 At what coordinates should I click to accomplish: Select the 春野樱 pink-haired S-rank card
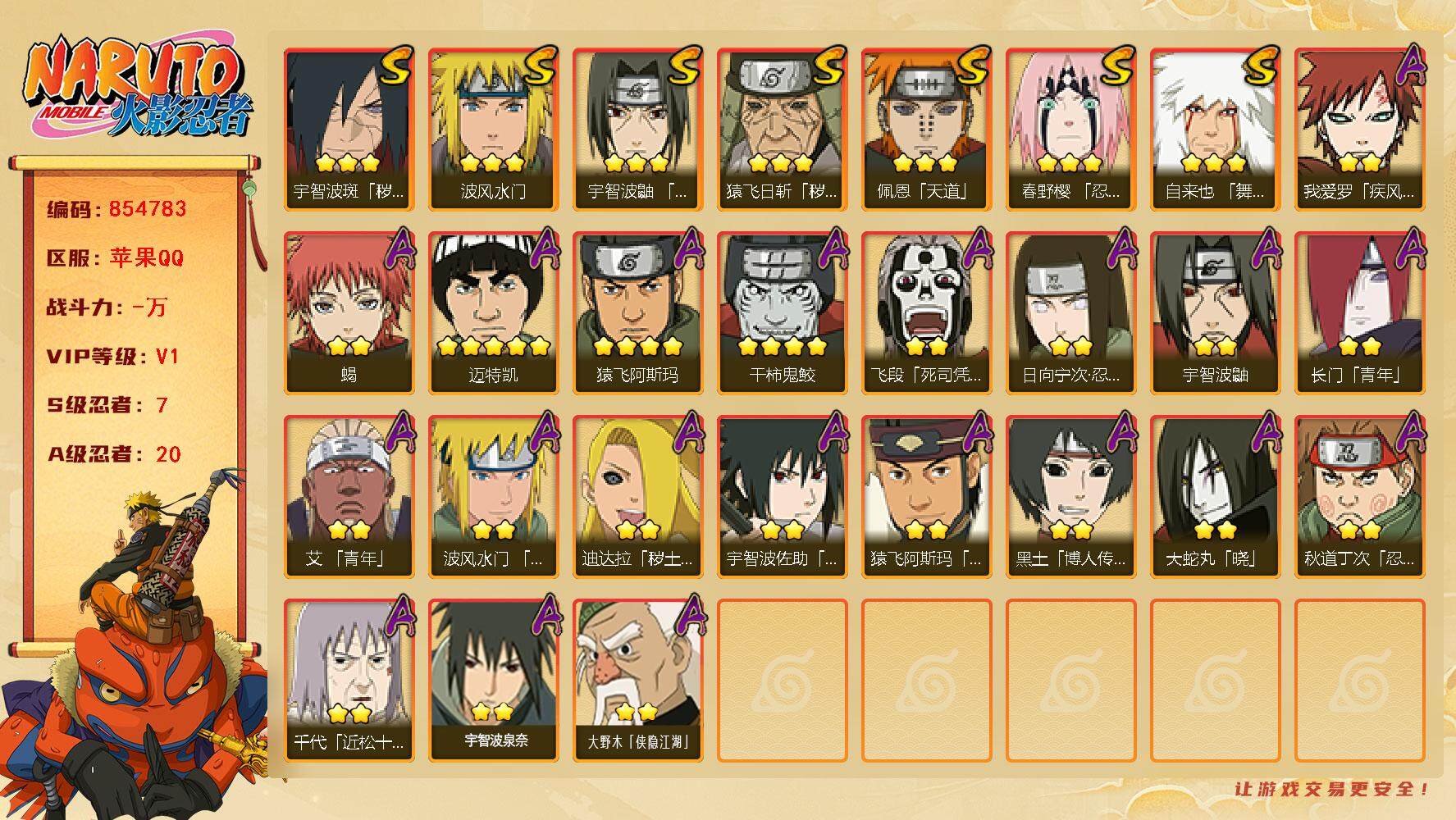(1070, 130)
